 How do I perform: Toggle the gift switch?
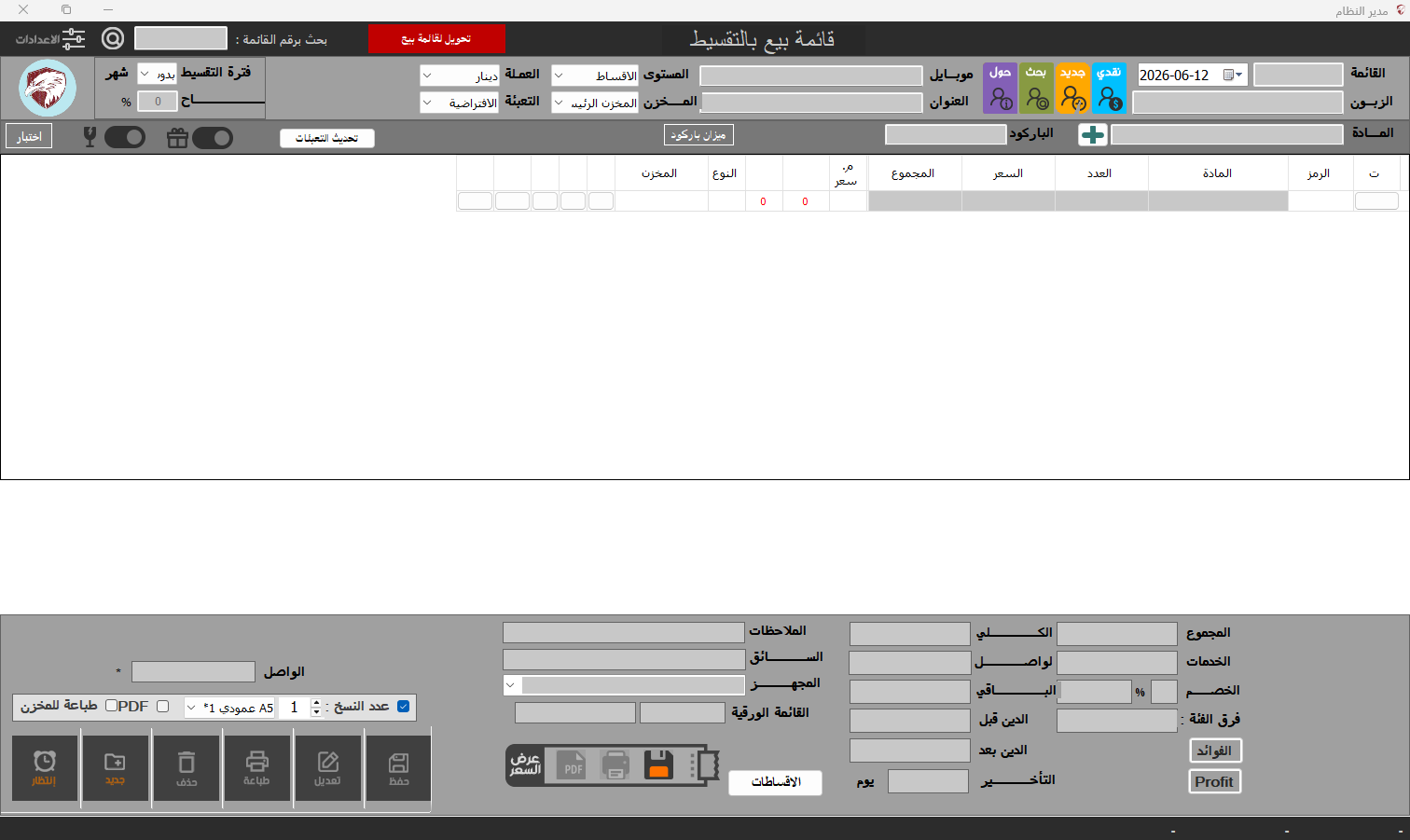pyautogui.click(x=213, y=138)
